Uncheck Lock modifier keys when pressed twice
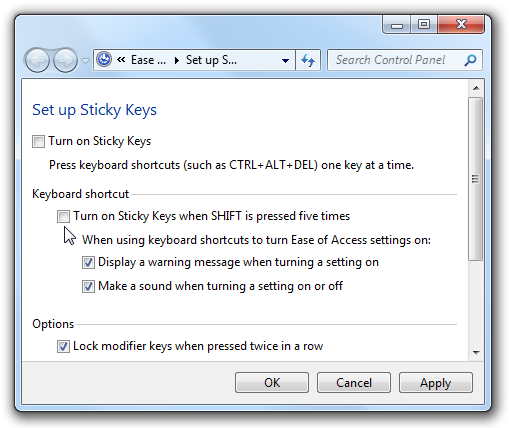 pyautogui.click(x=63, y=346)
